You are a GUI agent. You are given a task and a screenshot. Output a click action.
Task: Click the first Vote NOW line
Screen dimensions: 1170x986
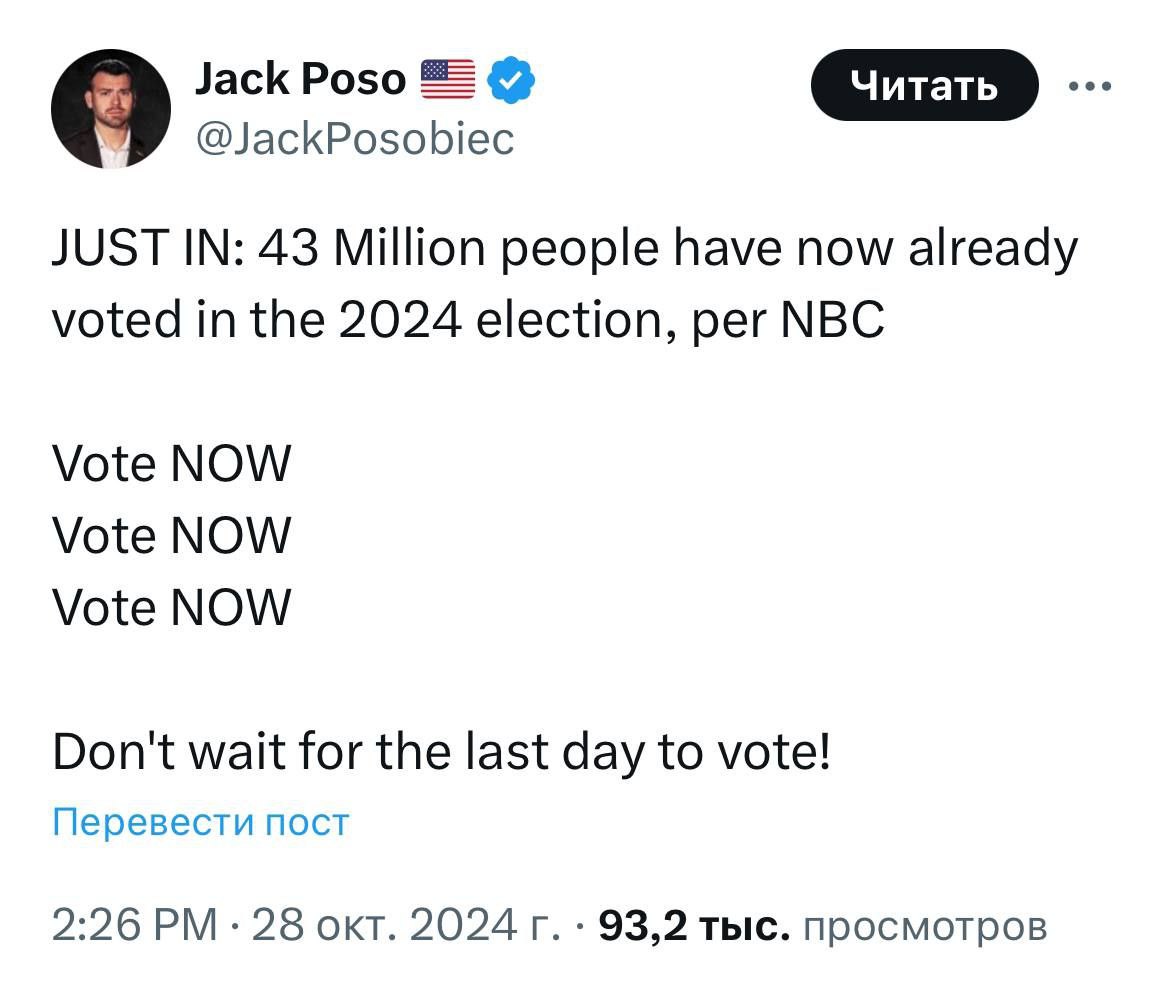point(171,464)
